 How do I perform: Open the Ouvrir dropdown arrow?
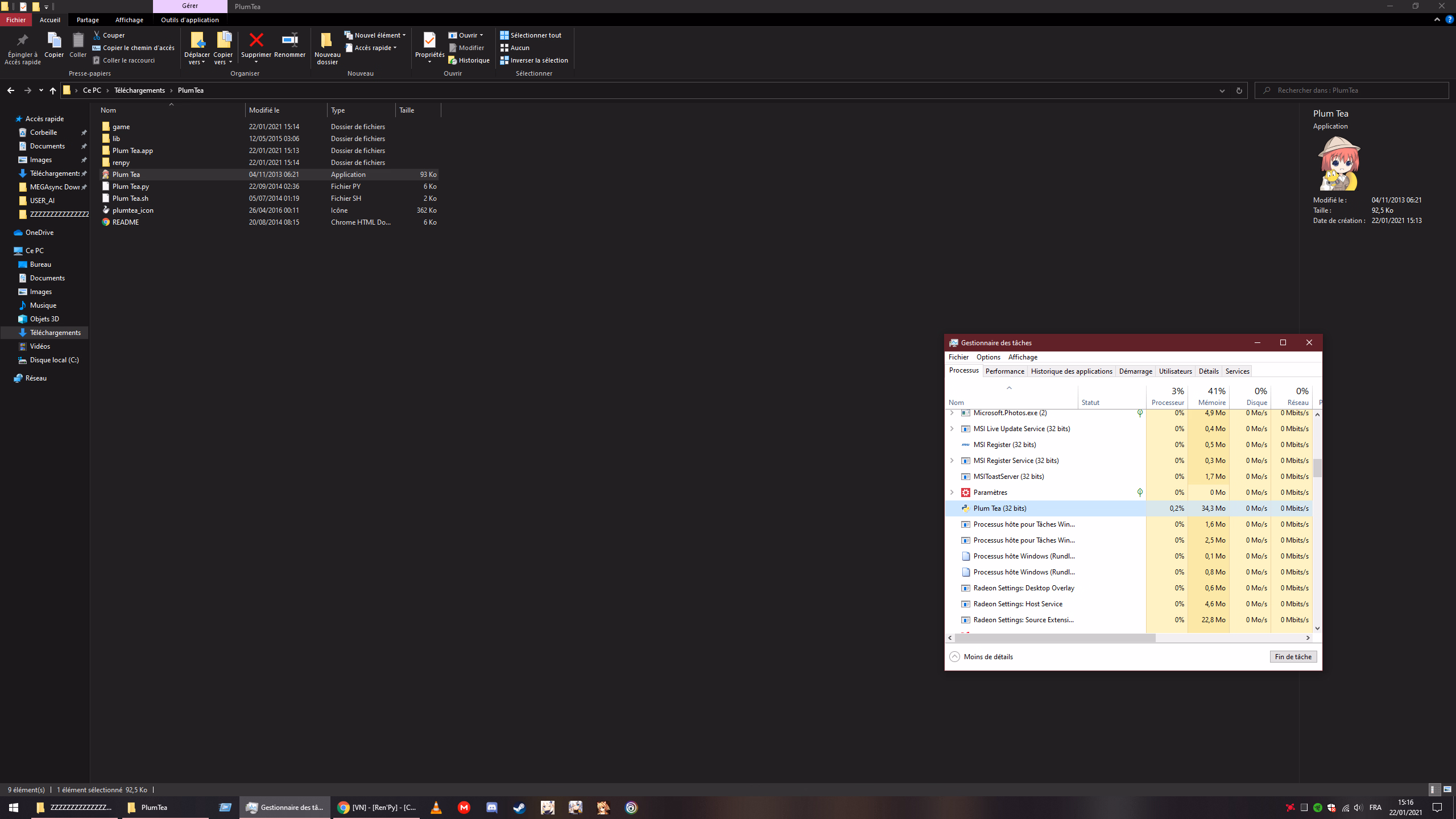[481, 35]
